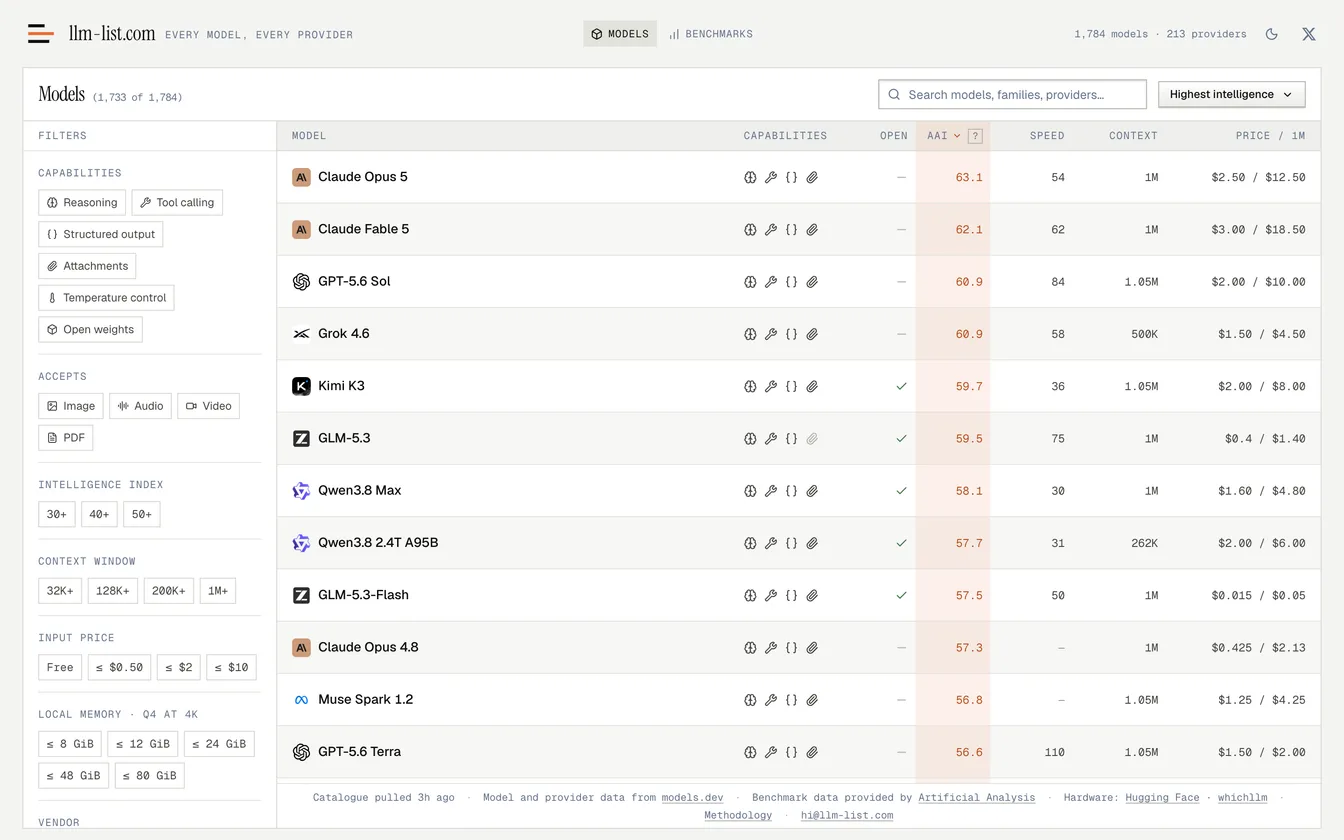
Task: Toggle the Video input filter
Action: 208,406
